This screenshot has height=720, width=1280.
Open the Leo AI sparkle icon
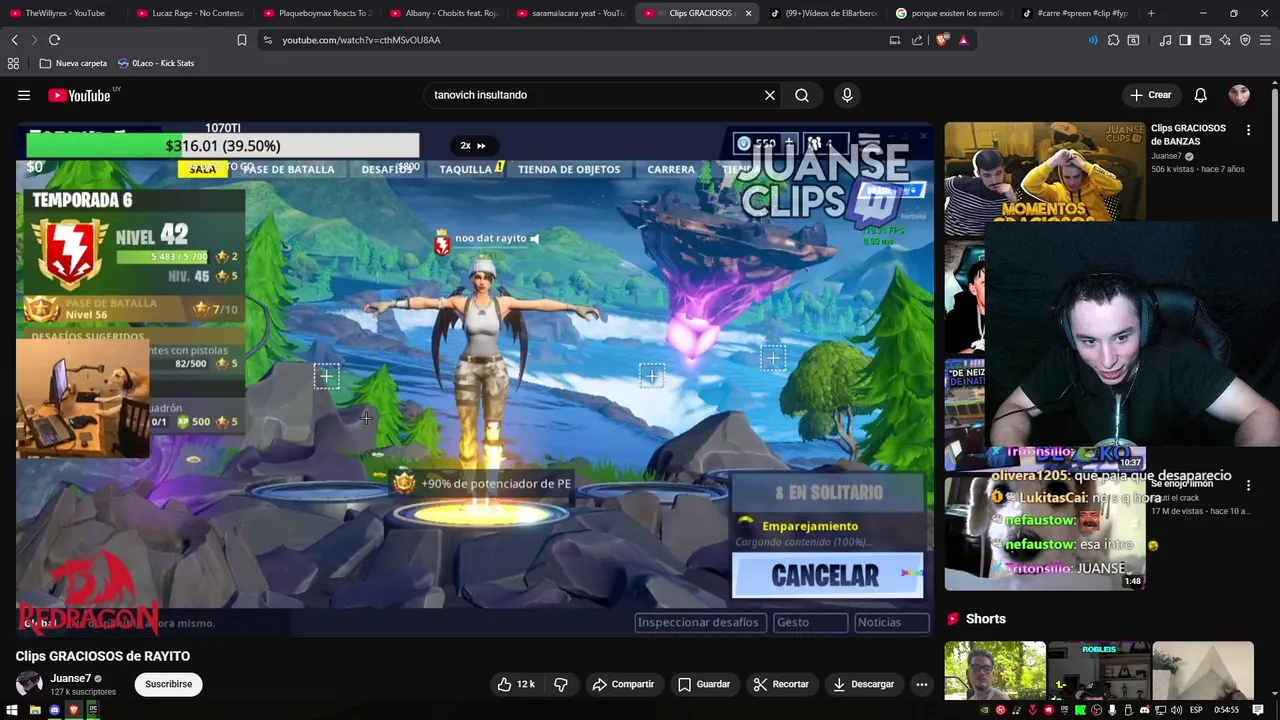click(x=1225, y=40)
